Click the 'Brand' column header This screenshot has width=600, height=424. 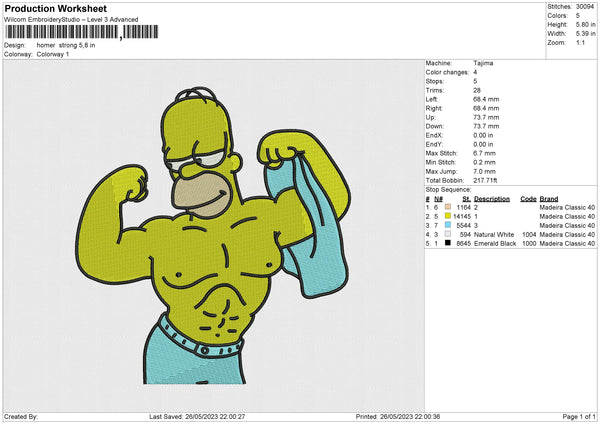[x=549, y=199]
